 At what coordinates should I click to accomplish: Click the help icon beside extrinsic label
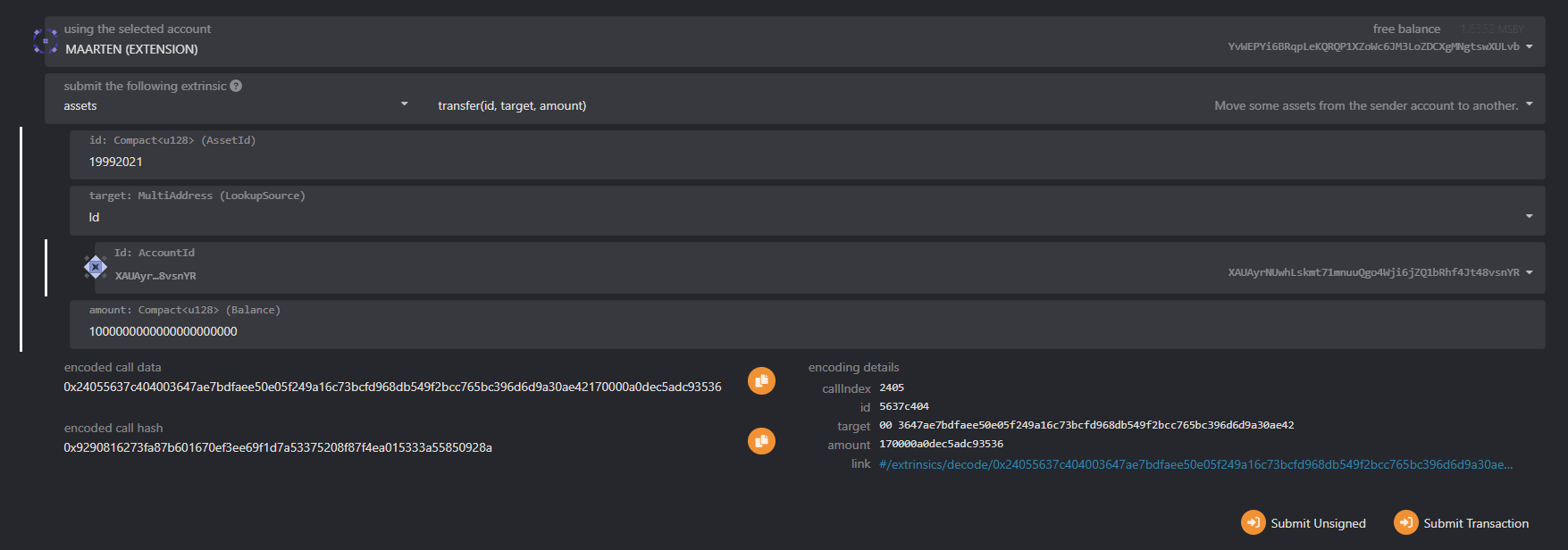[x=236, y=87]
